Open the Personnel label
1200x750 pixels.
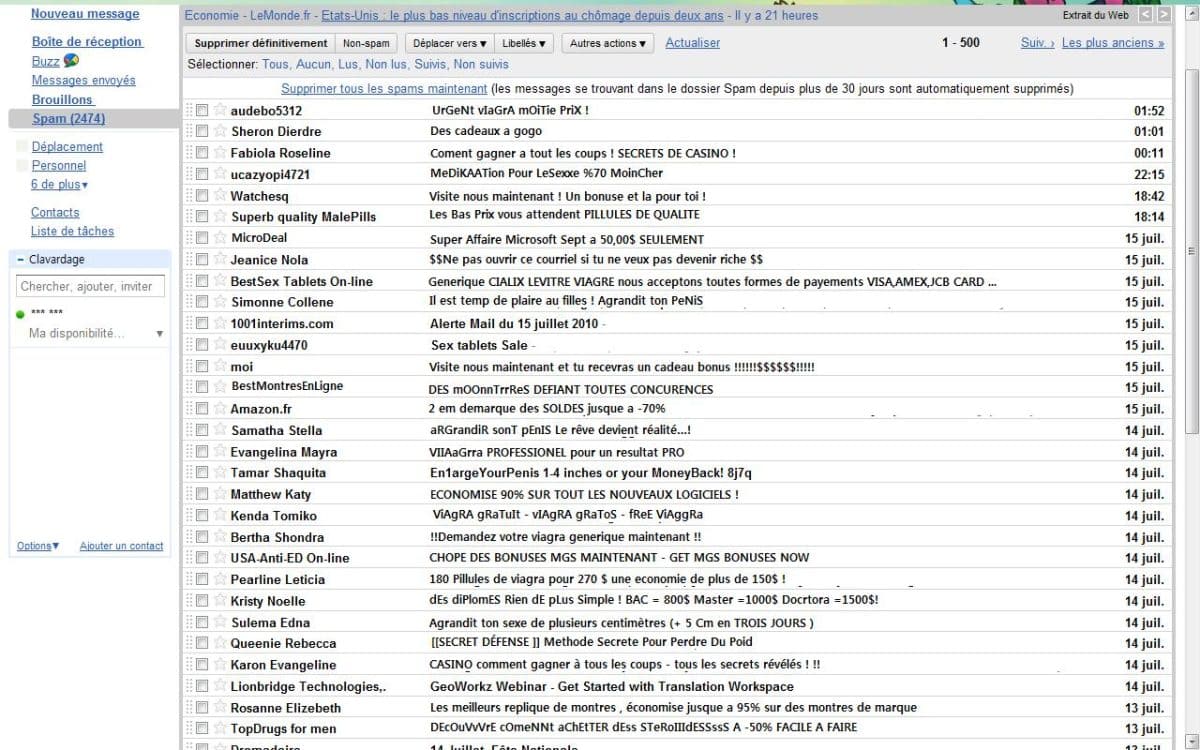tap(59, 166)
